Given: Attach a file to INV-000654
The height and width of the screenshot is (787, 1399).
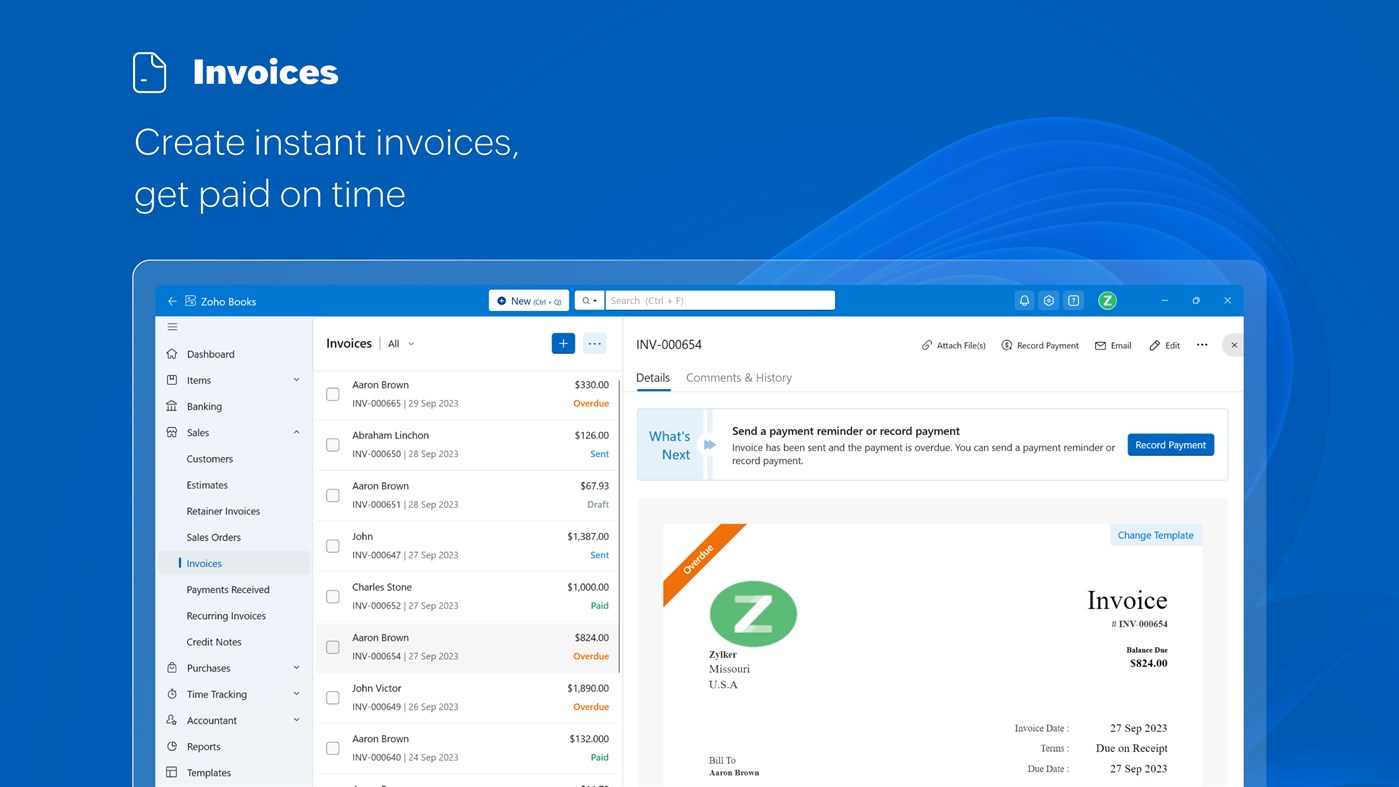Looking at the screenshot, I should 952,345.
